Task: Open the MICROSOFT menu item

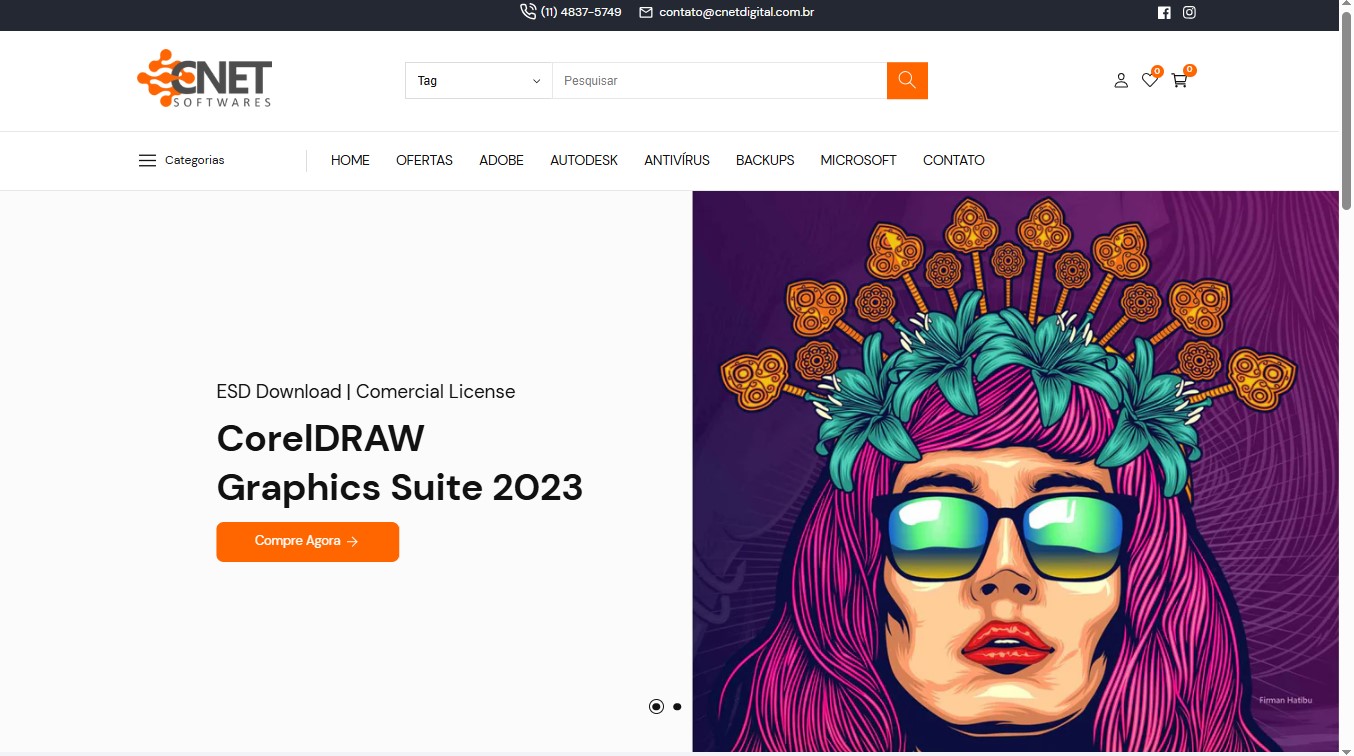Action: [858, 160]
